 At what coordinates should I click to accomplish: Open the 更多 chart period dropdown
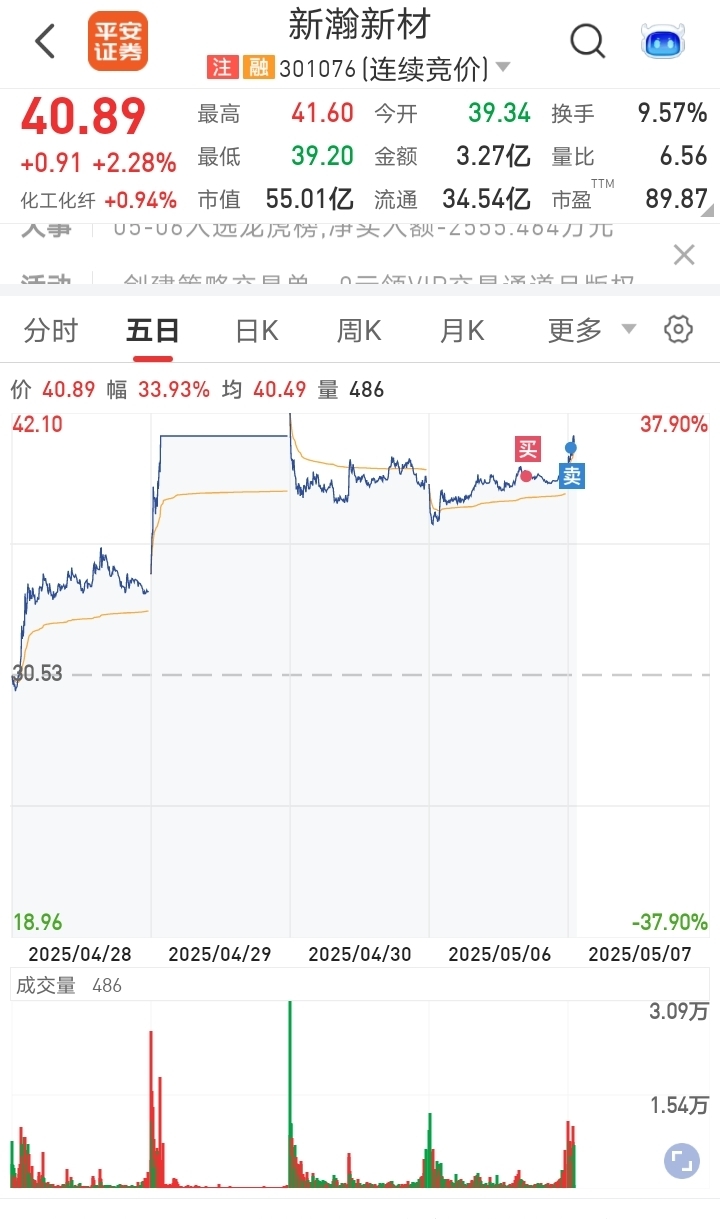click(592, 330)
